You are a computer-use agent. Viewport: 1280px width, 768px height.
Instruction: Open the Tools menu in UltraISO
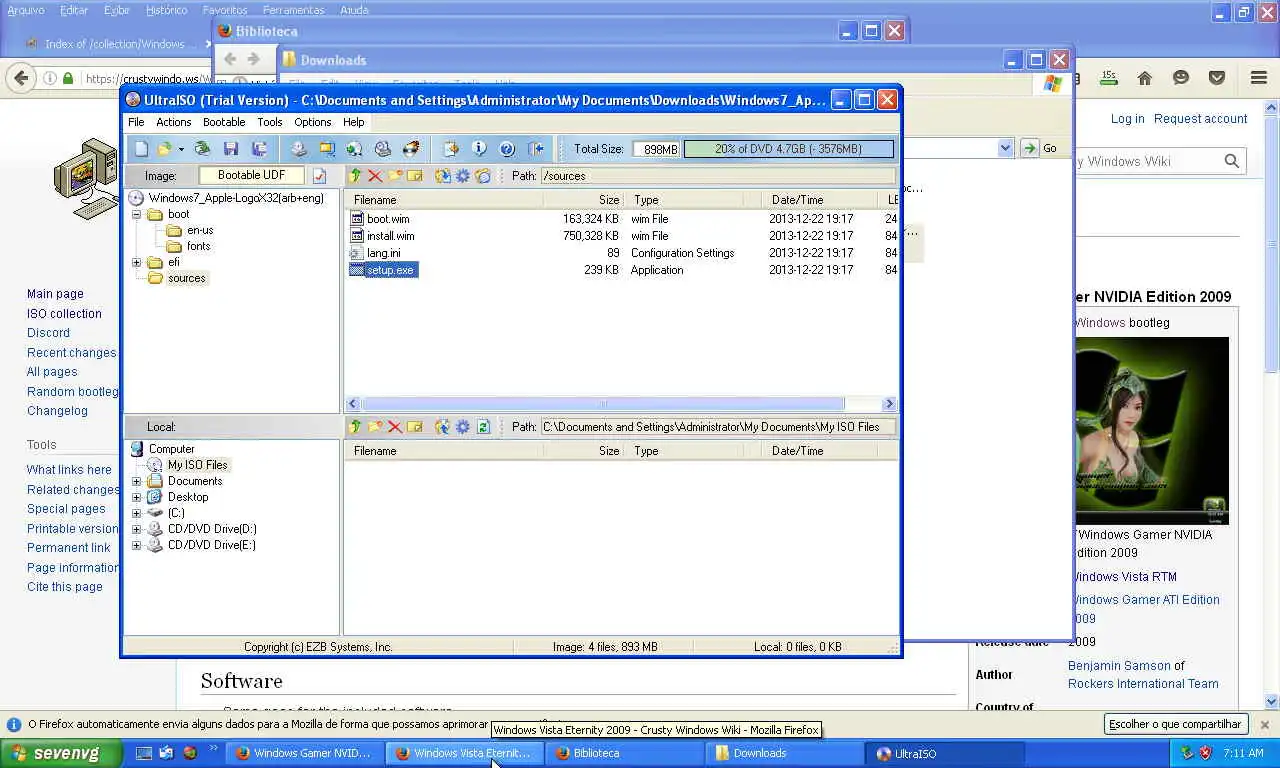(x=270, y=122)
